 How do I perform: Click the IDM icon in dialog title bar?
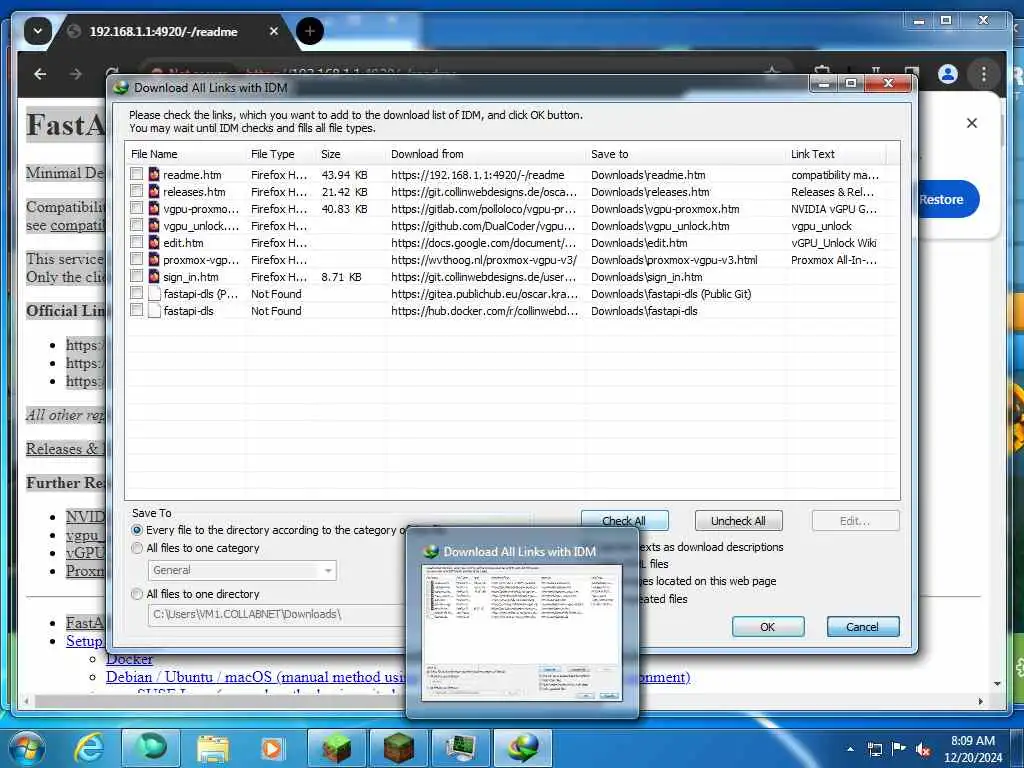[x=121, y=88]
